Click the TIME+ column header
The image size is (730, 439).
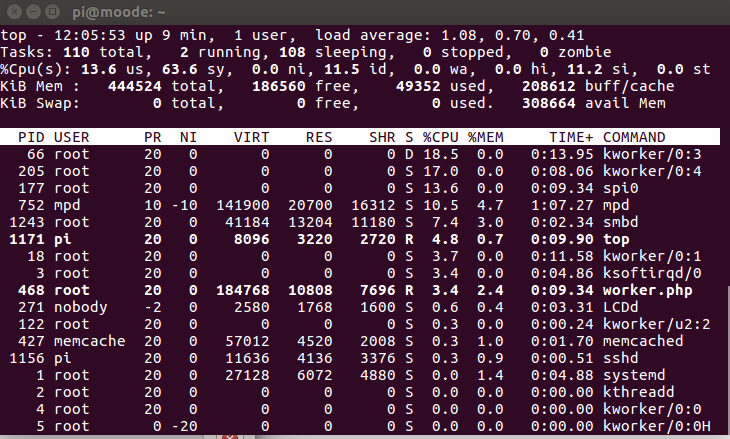pos(571,137)
